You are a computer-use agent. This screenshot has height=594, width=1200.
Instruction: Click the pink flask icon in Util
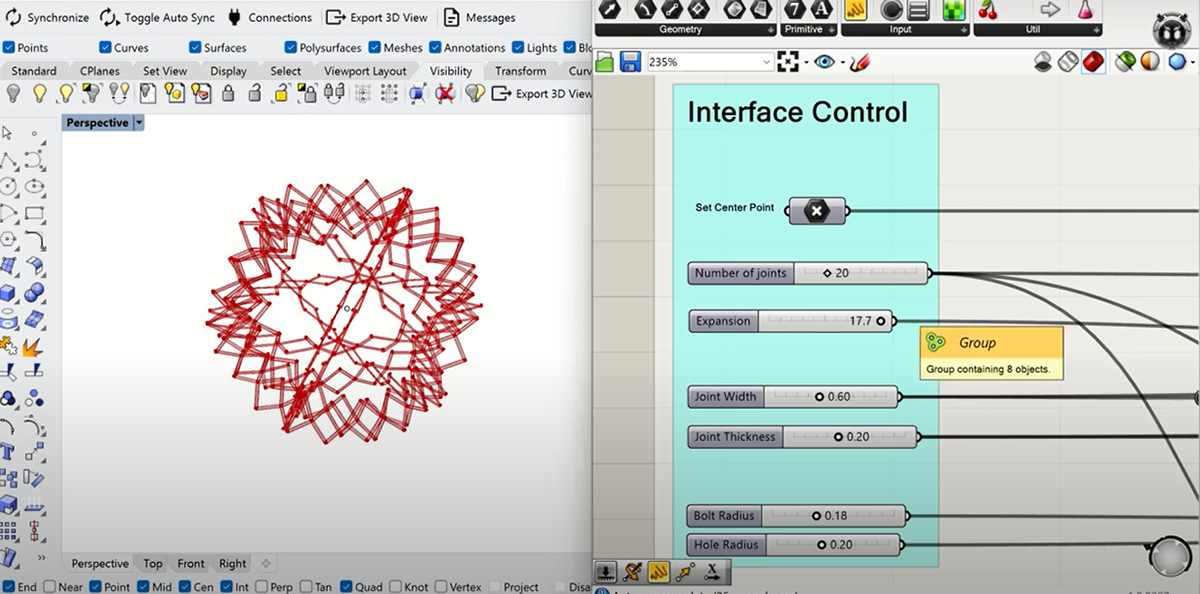(x=1084, y=10)
